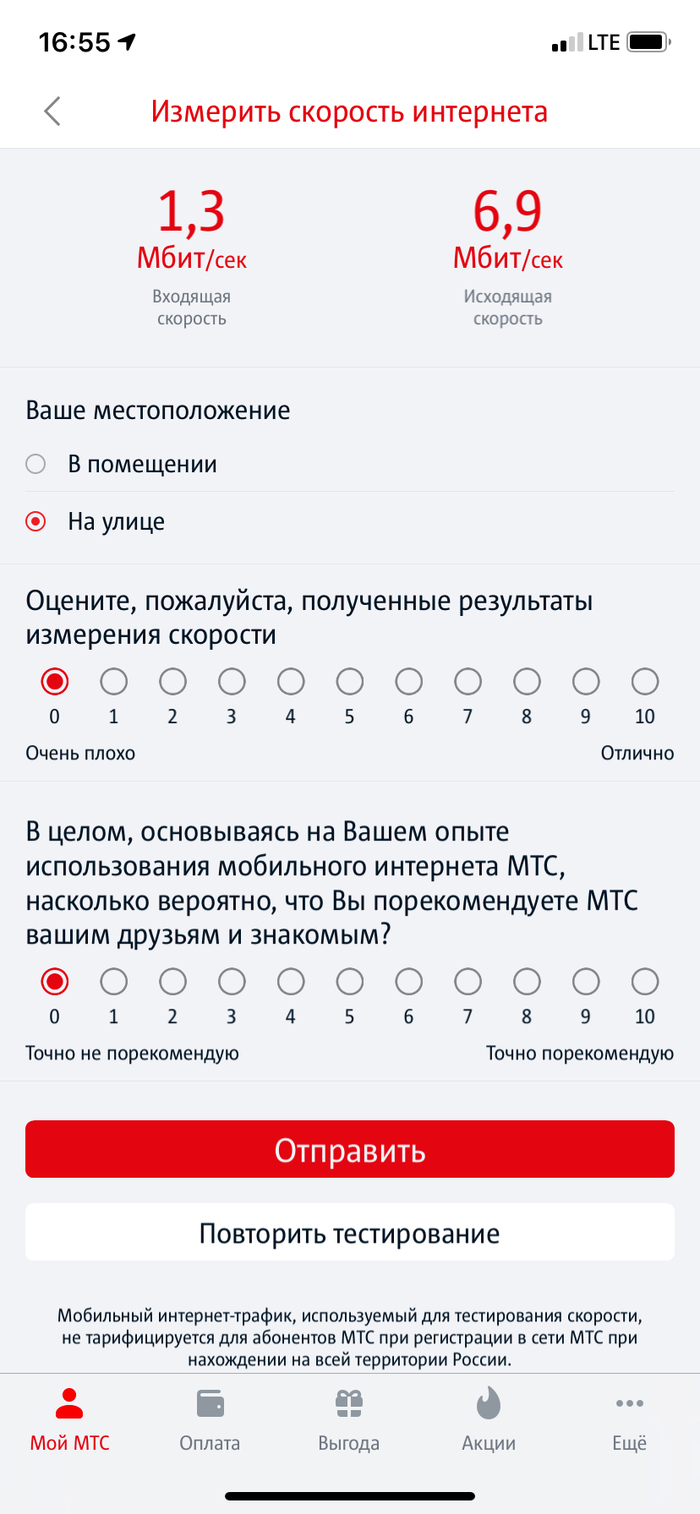Image resolution: width=700 pixels, height=1514 pixels.
Task: Tap the Оплата wallet icon
Action: click(x=210, y=1403)
